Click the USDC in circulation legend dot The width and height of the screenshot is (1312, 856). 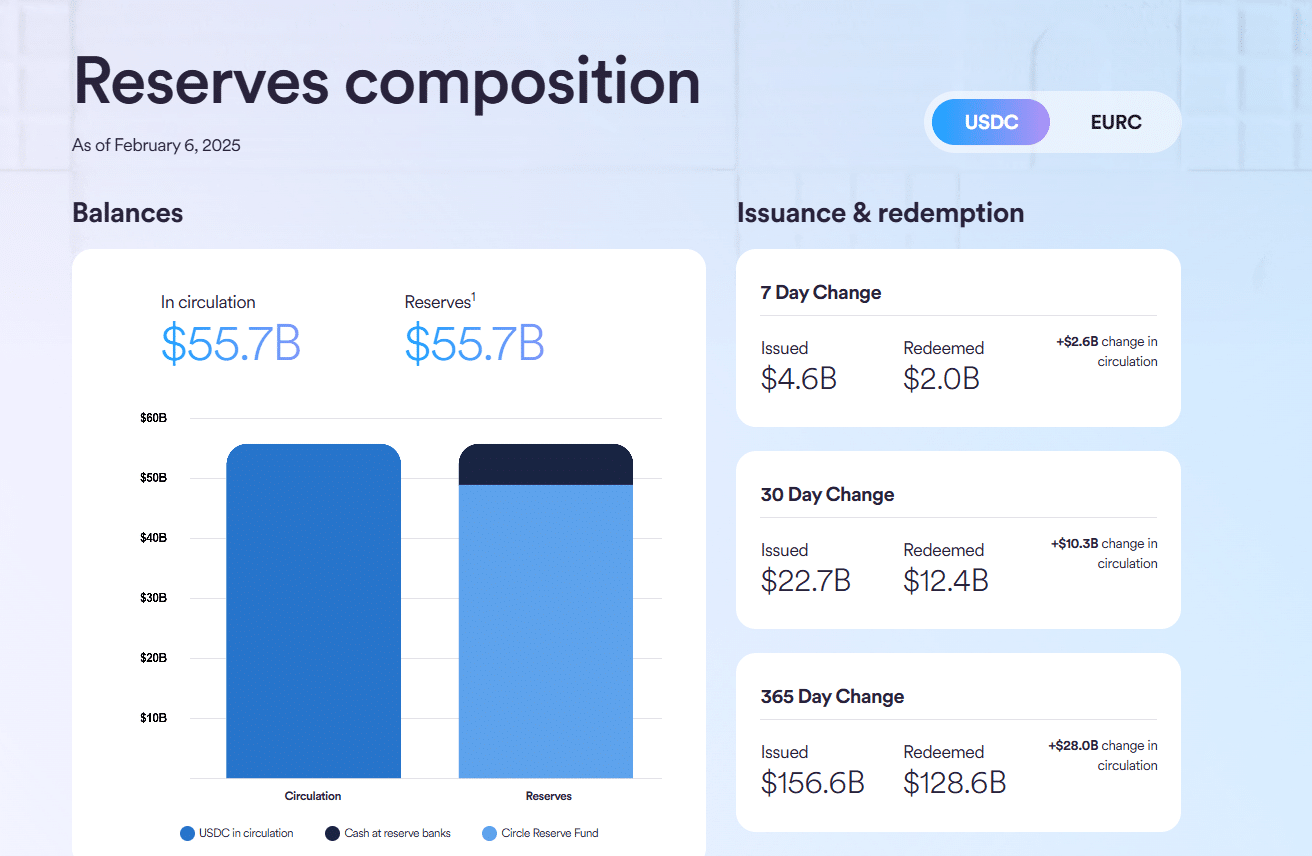pos(187,833)
